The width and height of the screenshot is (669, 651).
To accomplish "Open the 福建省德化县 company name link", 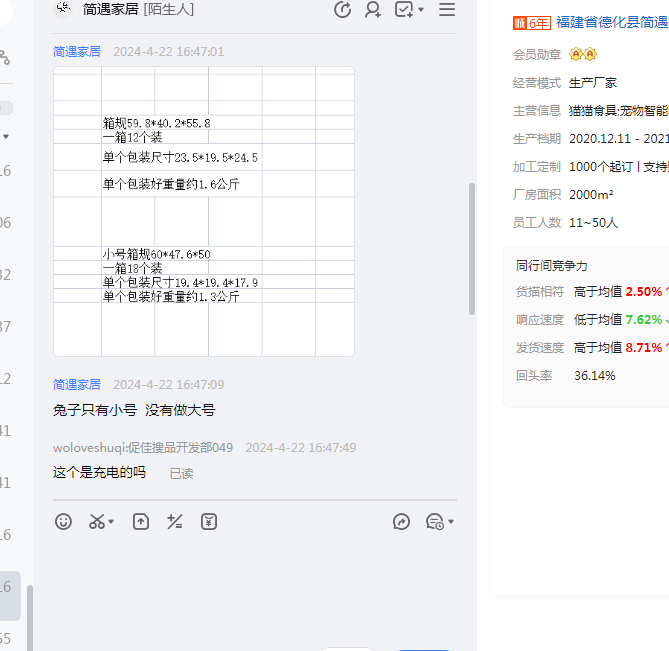I will (612, 22).
